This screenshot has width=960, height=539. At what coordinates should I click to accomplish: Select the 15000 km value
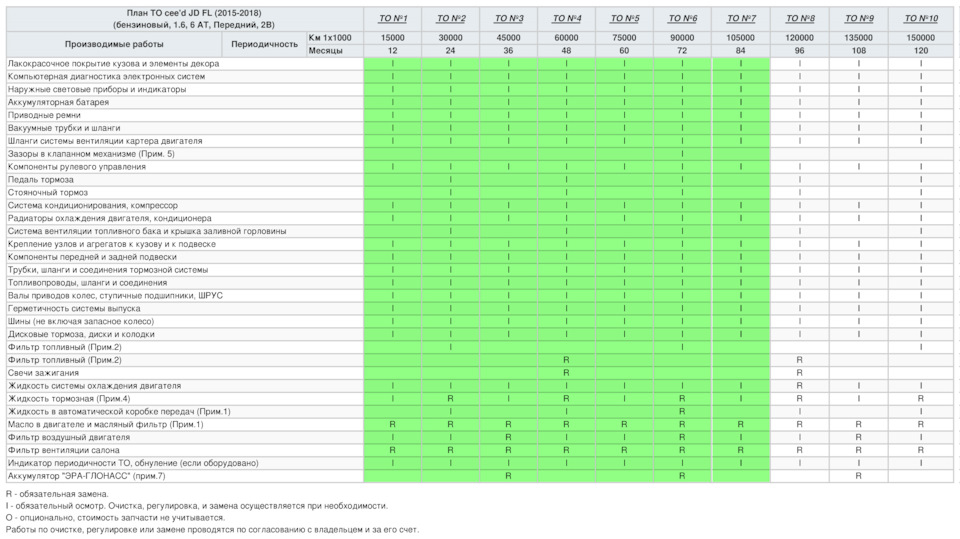pos(392,37)
